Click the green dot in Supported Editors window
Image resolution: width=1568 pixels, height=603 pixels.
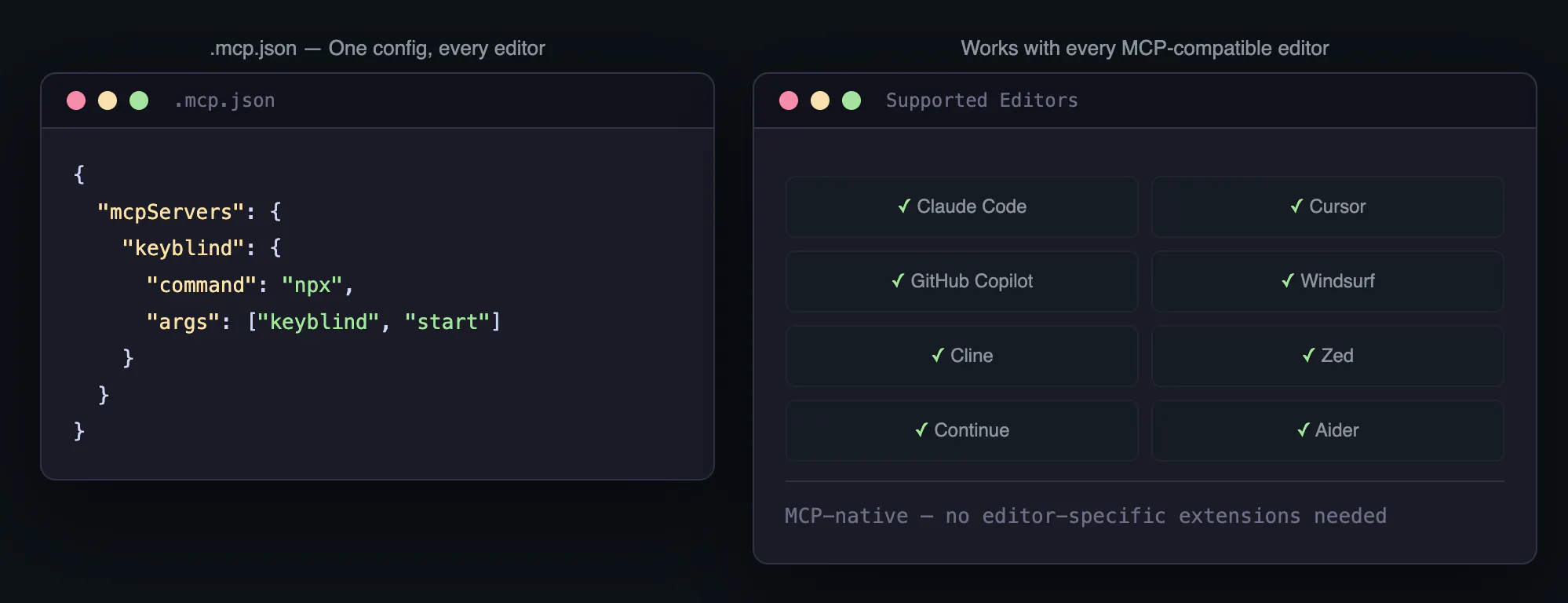click(x=851, y=100)
